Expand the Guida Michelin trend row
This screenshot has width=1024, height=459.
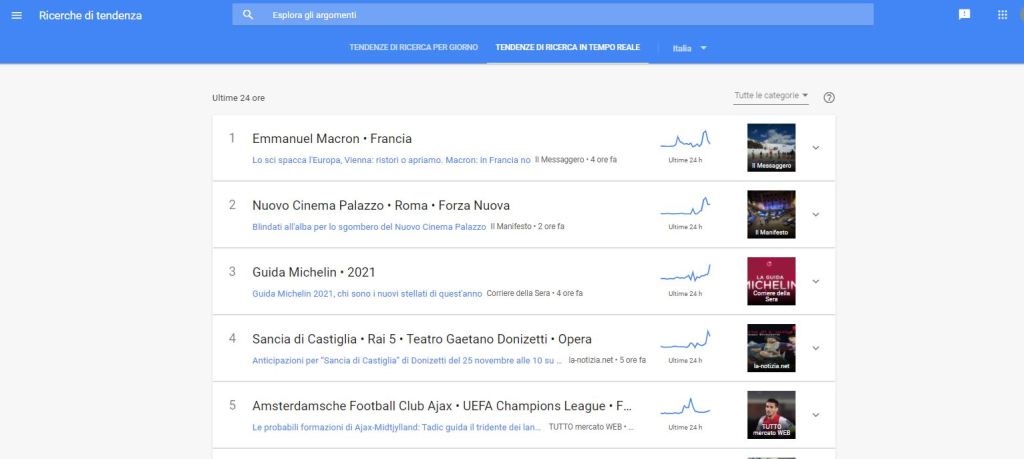(815, 281)
